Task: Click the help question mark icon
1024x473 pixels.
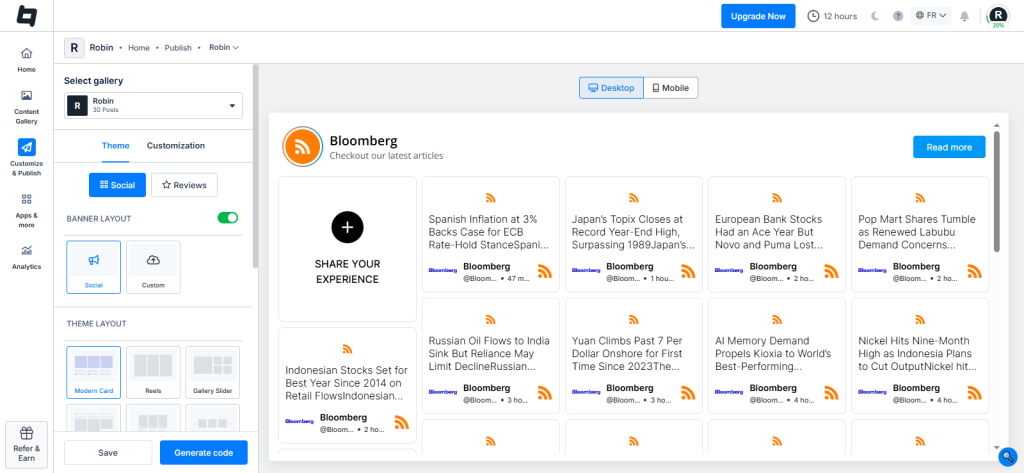Action: click(x=897, y=16)
